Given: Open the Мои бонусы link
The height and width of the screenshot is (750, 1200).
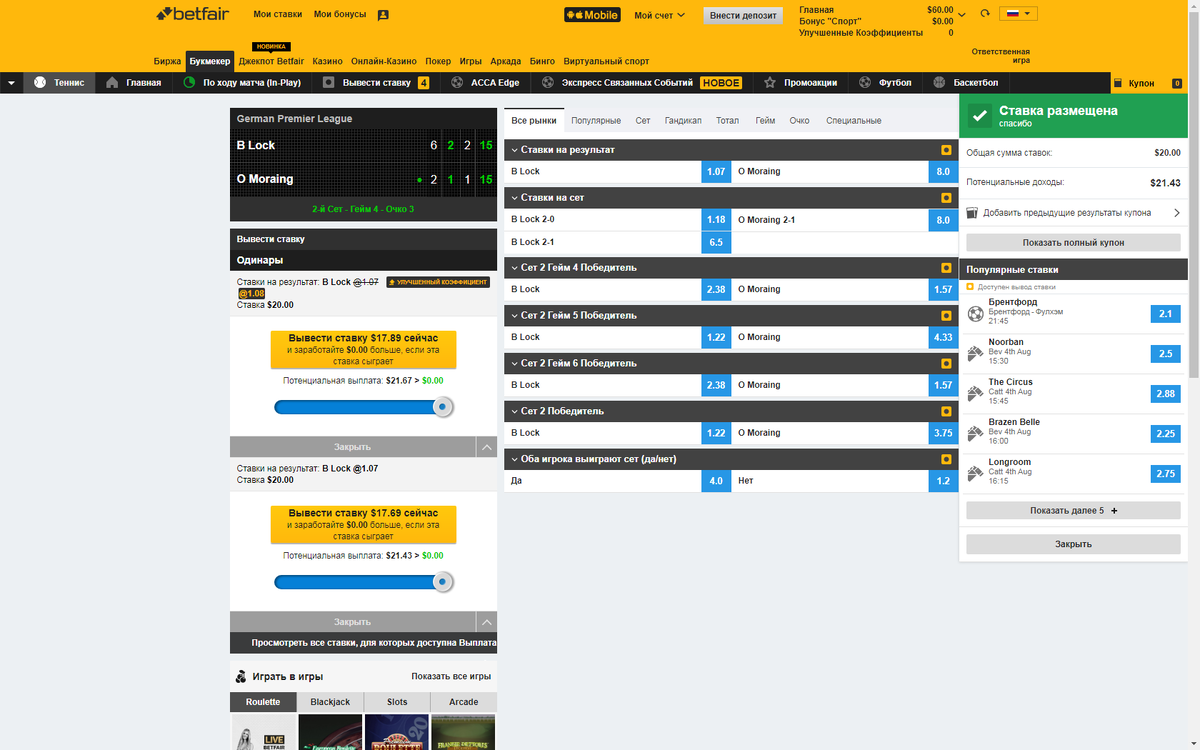Looking at the screenshot, I should tap(340, 15).
